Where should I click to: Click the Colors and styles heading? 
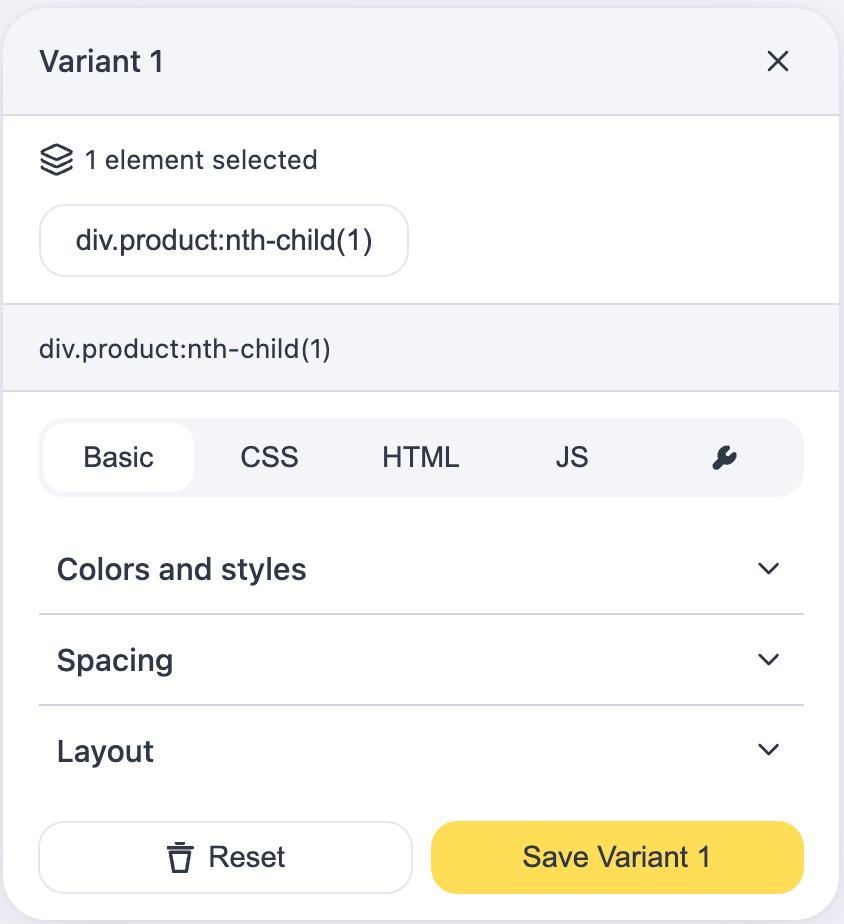181,570
